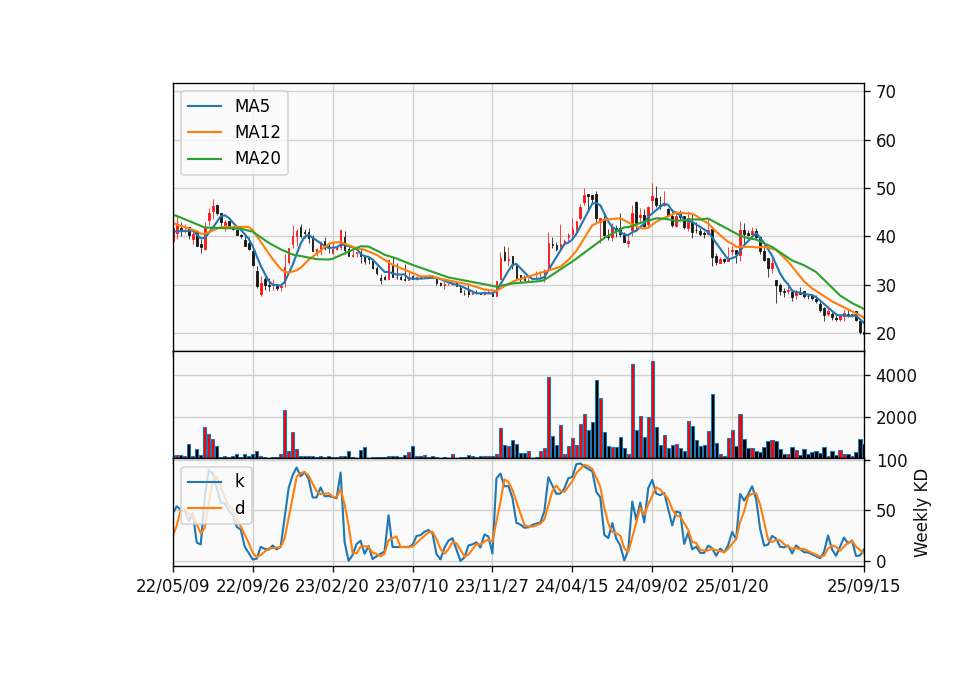Click the orange MA12 legend line

coord(204,132)
